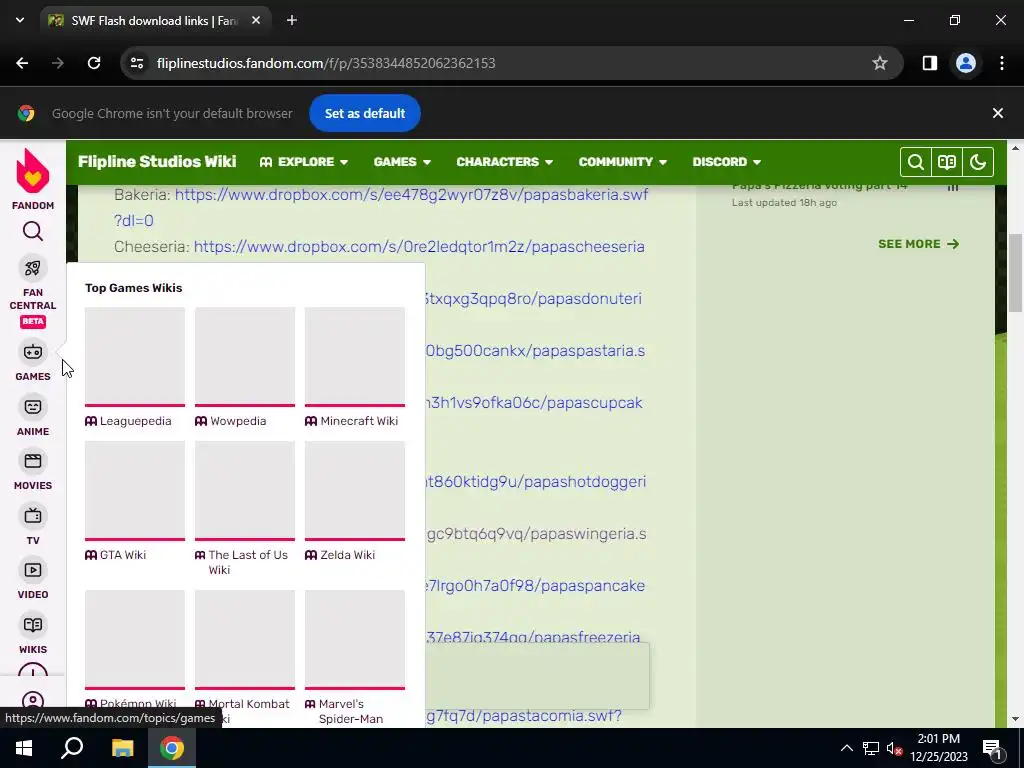The width and height of the screenshot is (1024, 768).
Task: Open the papastacomia.swf link
Action: [x=524, y=716]
